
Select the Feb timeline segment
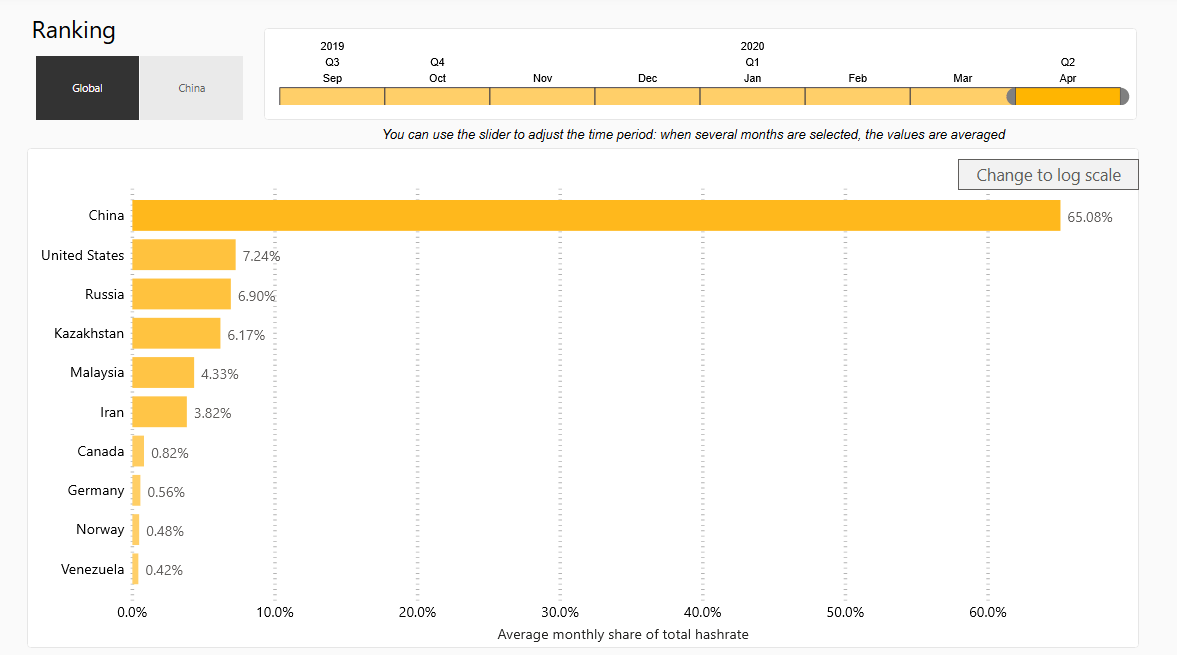pyautogui.click(x=857, y=96)
